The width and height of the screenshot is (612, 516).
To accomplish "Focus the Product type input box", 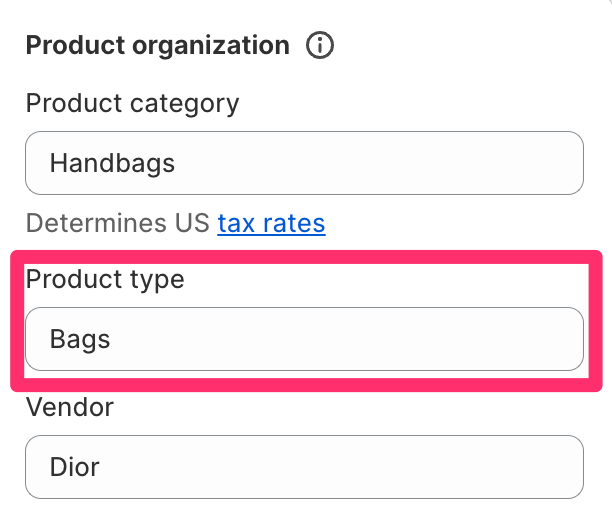I will point(304,339).
